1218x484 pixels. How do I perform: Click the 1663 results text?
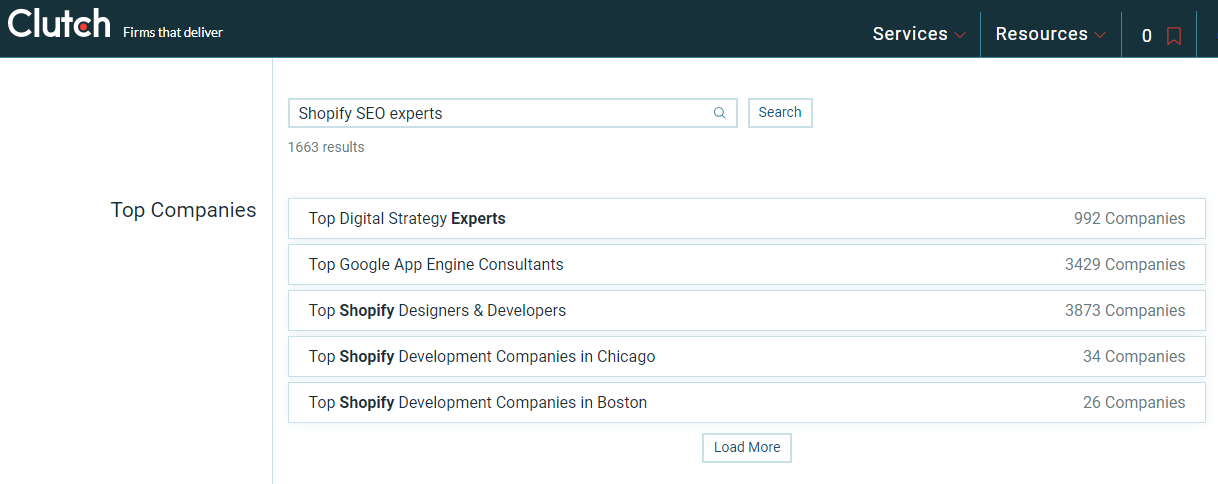(x=326, y=147)
